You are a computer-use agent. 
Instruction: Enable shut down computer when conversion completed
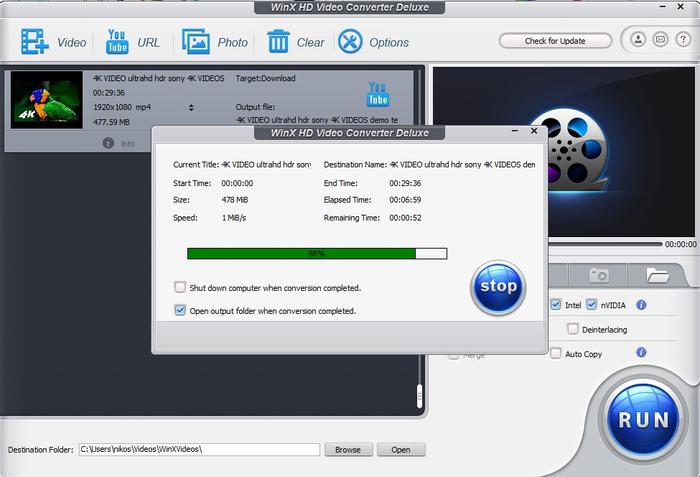pyautogui.click(x=180, y=287)
